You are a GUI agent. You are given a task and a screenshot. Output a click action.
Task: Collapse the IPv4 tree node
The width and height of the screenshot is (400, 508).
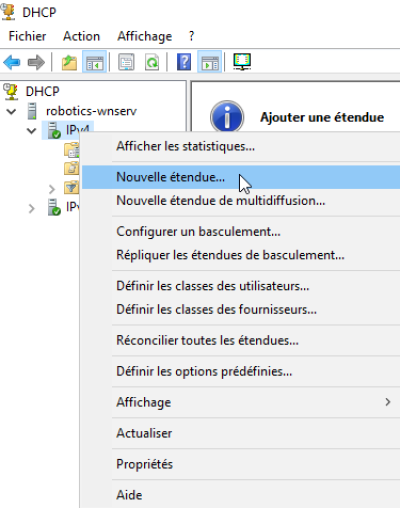32,131
